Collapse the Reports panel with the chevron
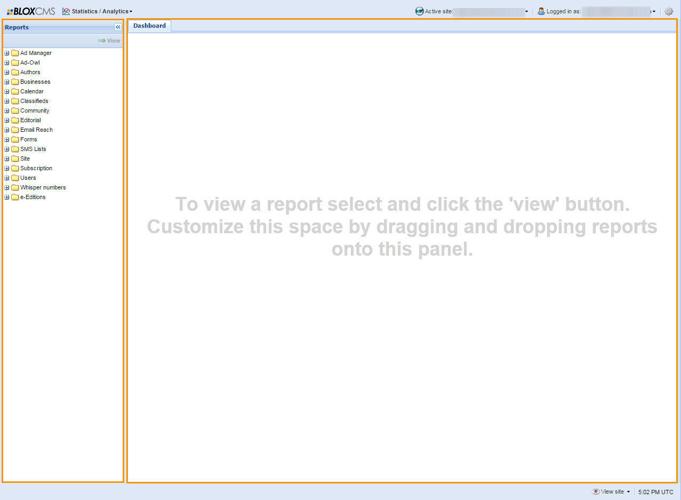The height and width of the screenshot is (500, 681). tap(118, 27)
